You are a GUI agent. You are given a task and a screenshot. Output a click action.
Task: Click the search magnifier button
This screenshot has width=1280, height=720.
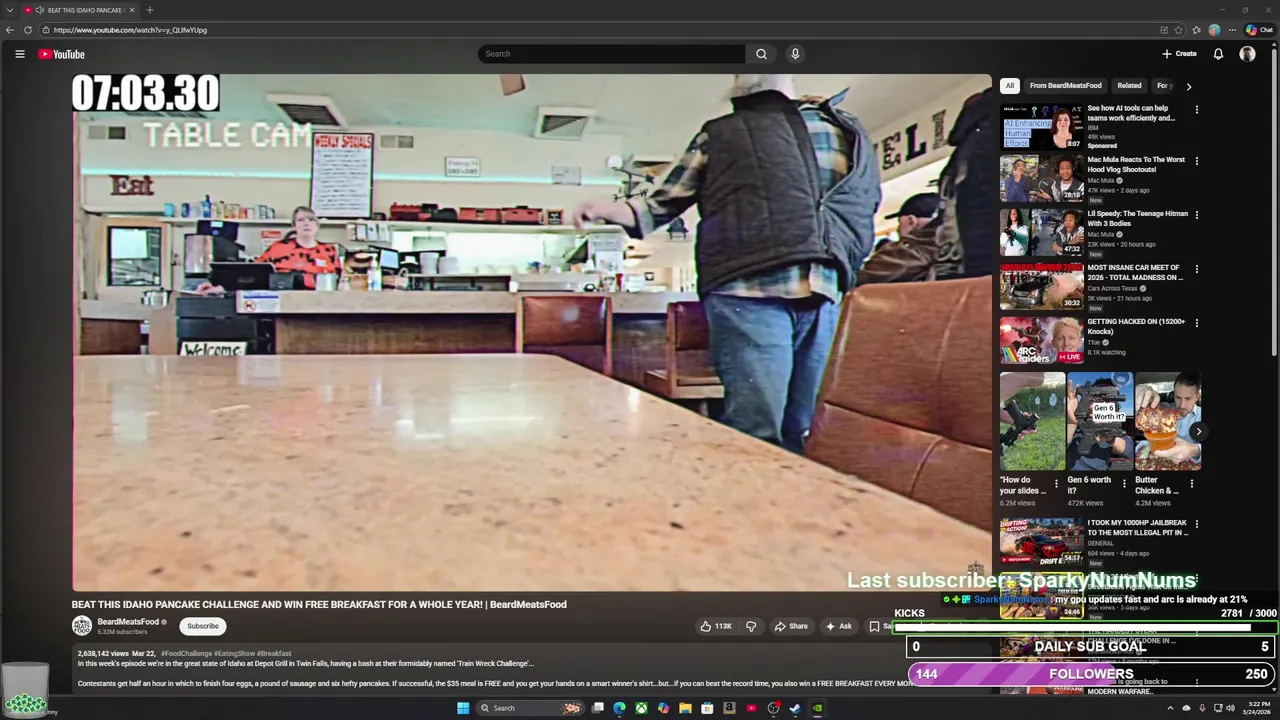(761, 54)
